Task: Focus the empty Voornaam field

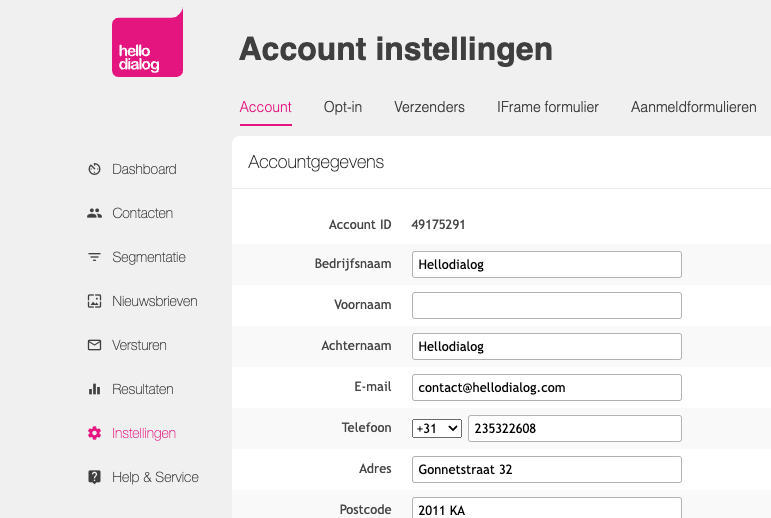Action: point(547,305)
